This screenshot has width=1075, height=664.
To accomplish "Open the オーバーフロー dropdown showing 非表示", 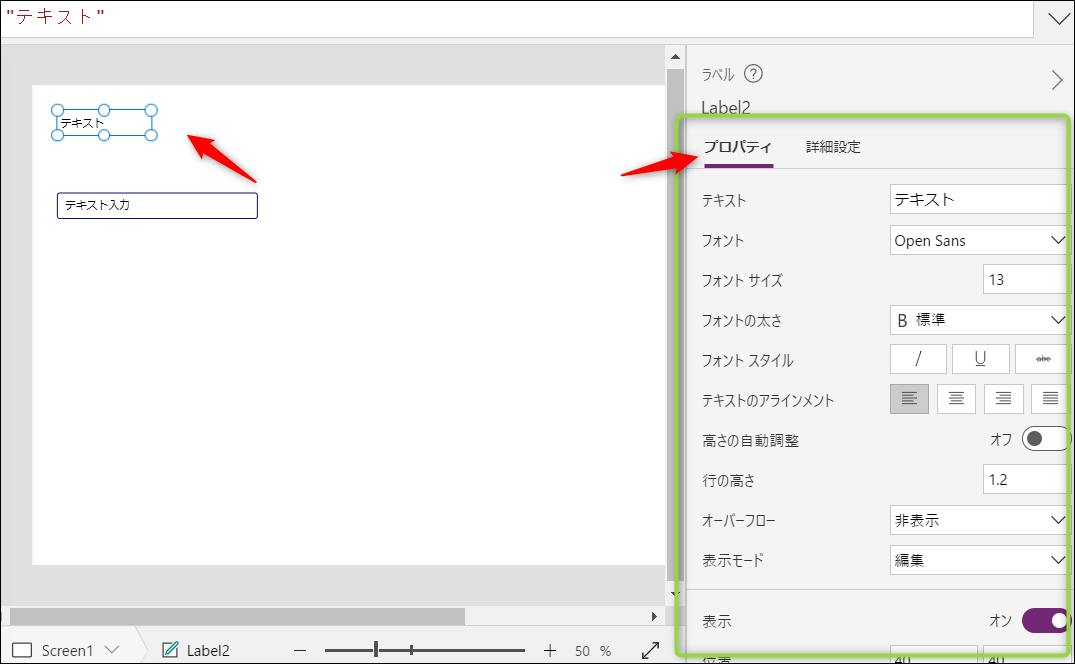I will pos(979,520).
